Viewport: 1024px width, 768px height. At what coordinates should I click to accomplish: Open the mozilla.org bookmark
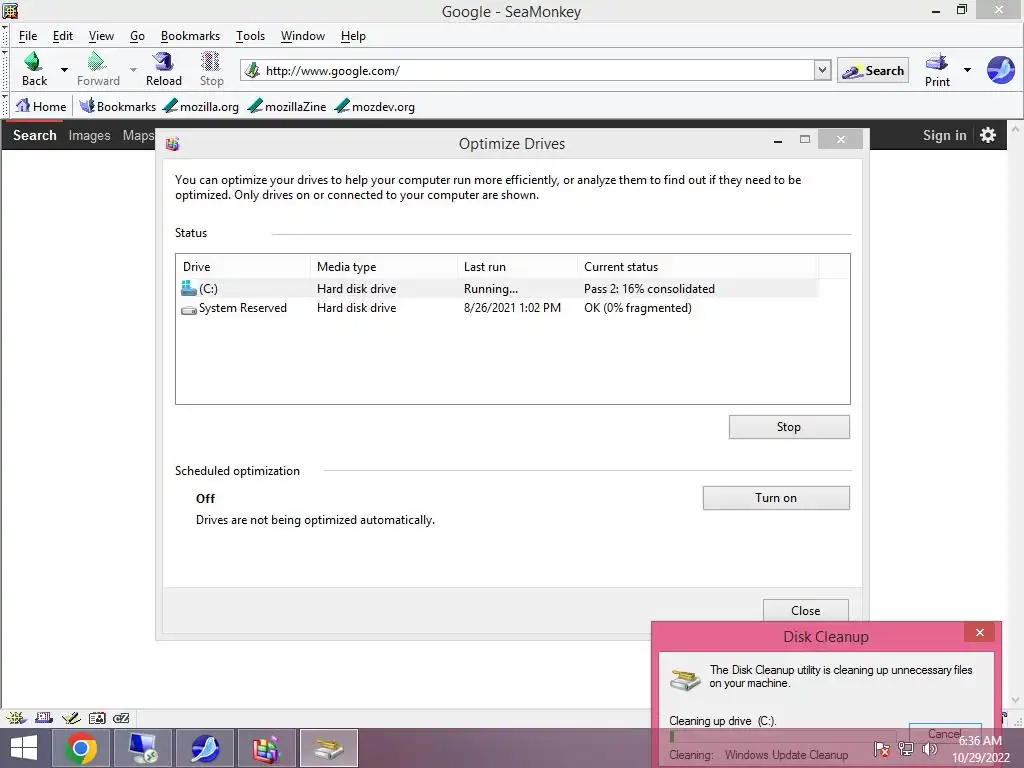[201, 106]
